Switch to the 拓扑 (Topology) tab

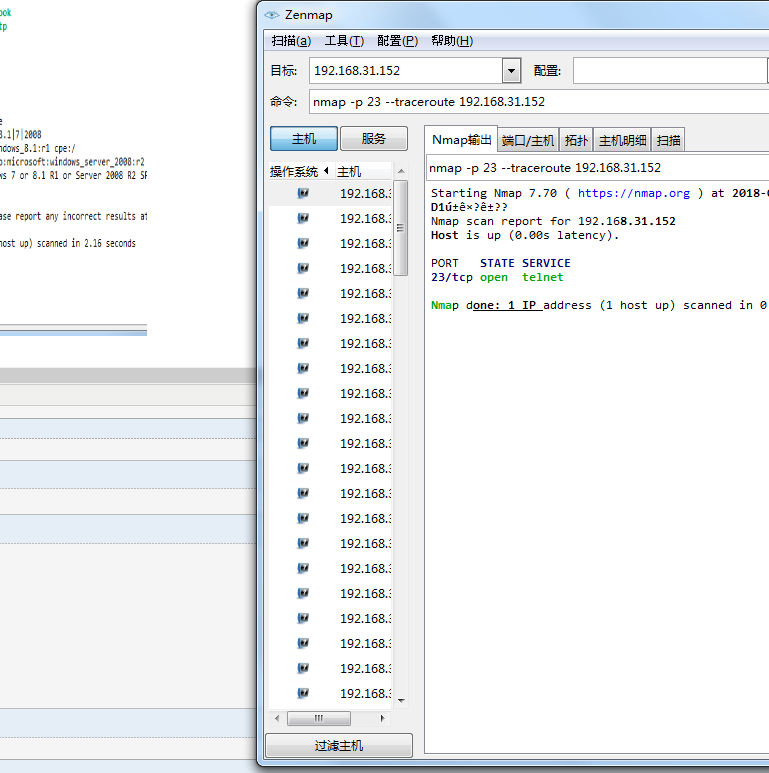tap(576, 141)
